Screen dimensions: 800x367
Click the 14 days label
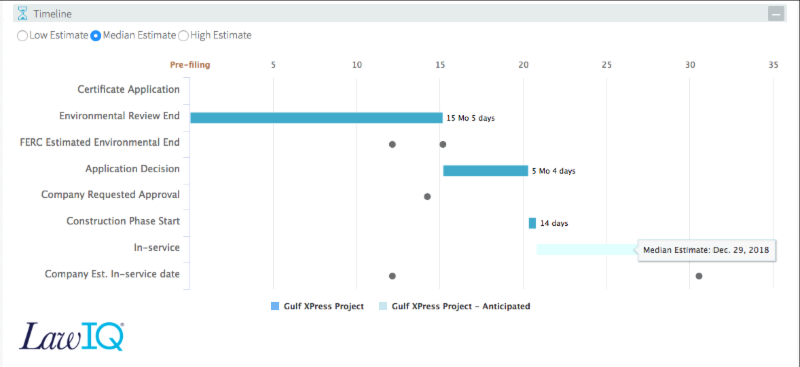click(x=554, y=224)
